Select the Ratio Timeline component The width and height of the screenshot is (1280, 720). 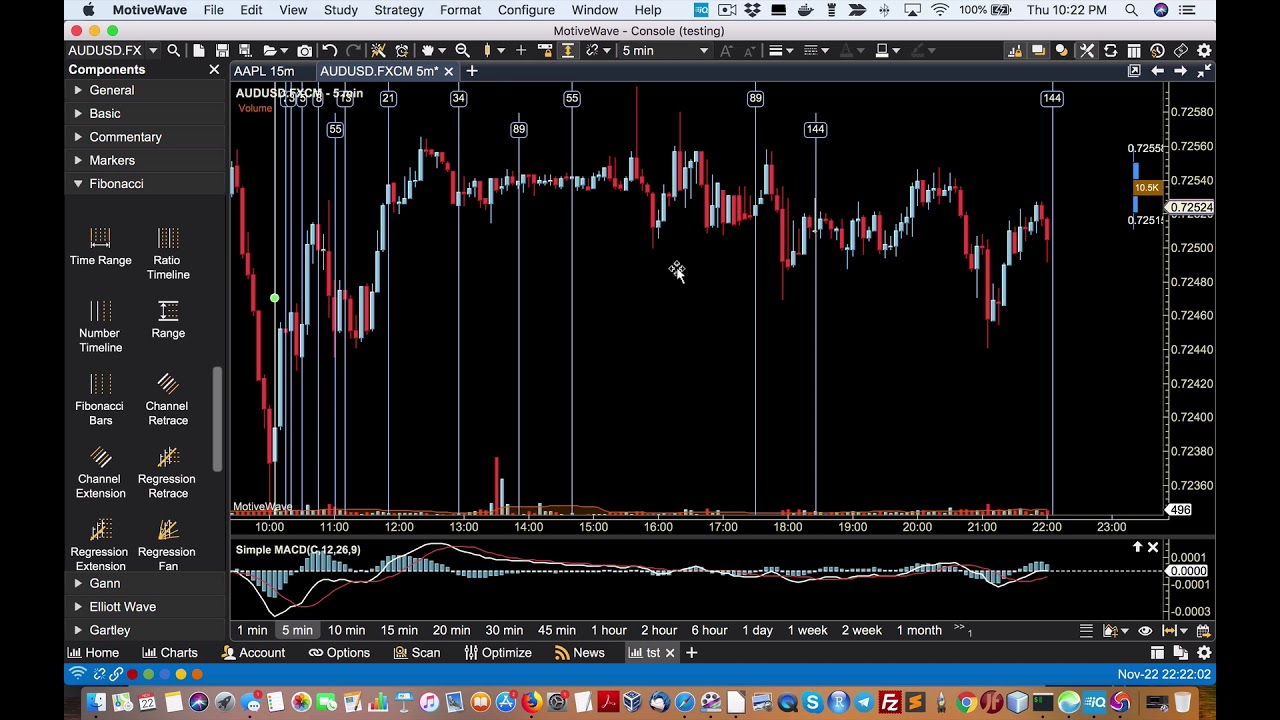click(x=168, y=253)
